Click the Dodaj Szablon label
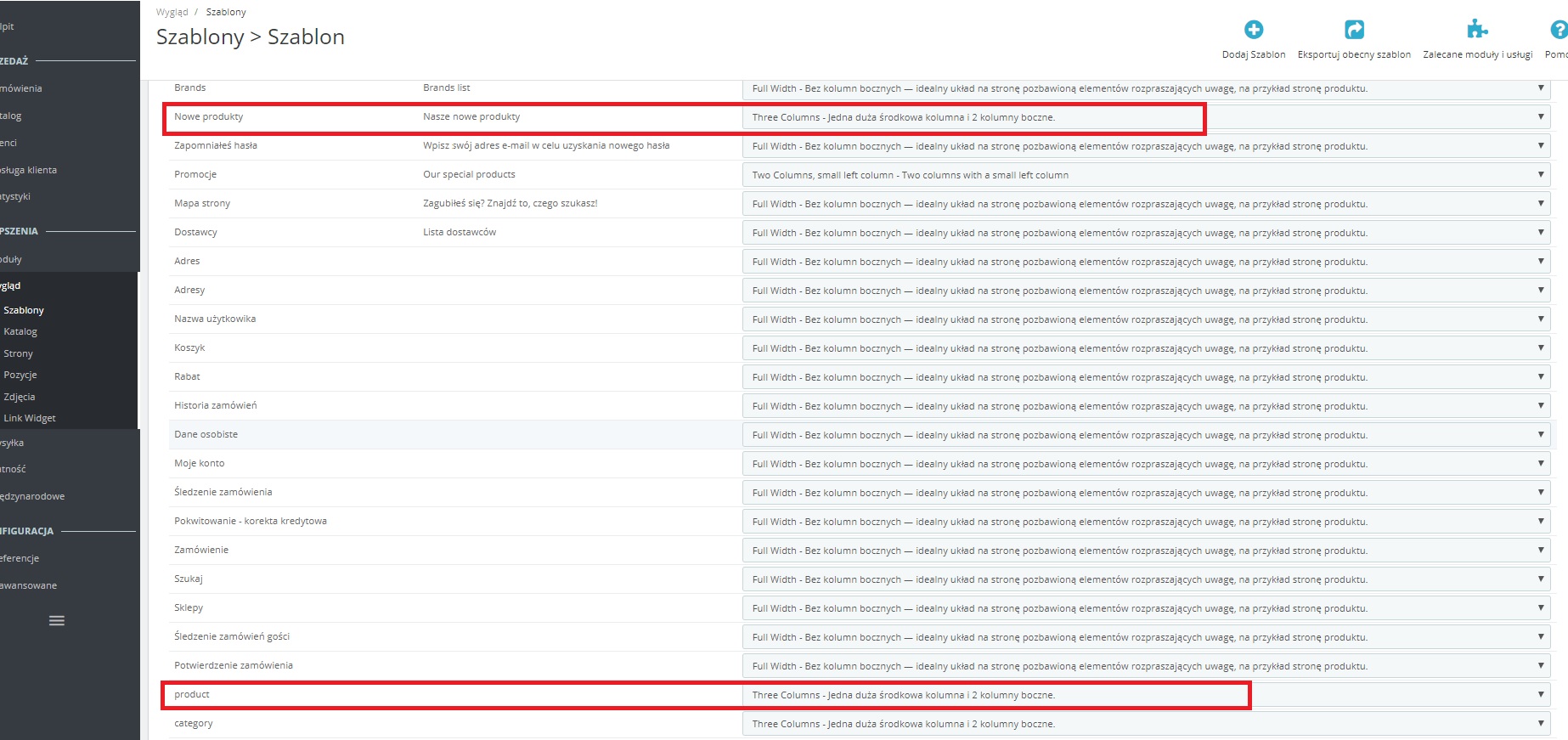The height and width of the screenshot is (740, 1568). (x=1254, y=54)
